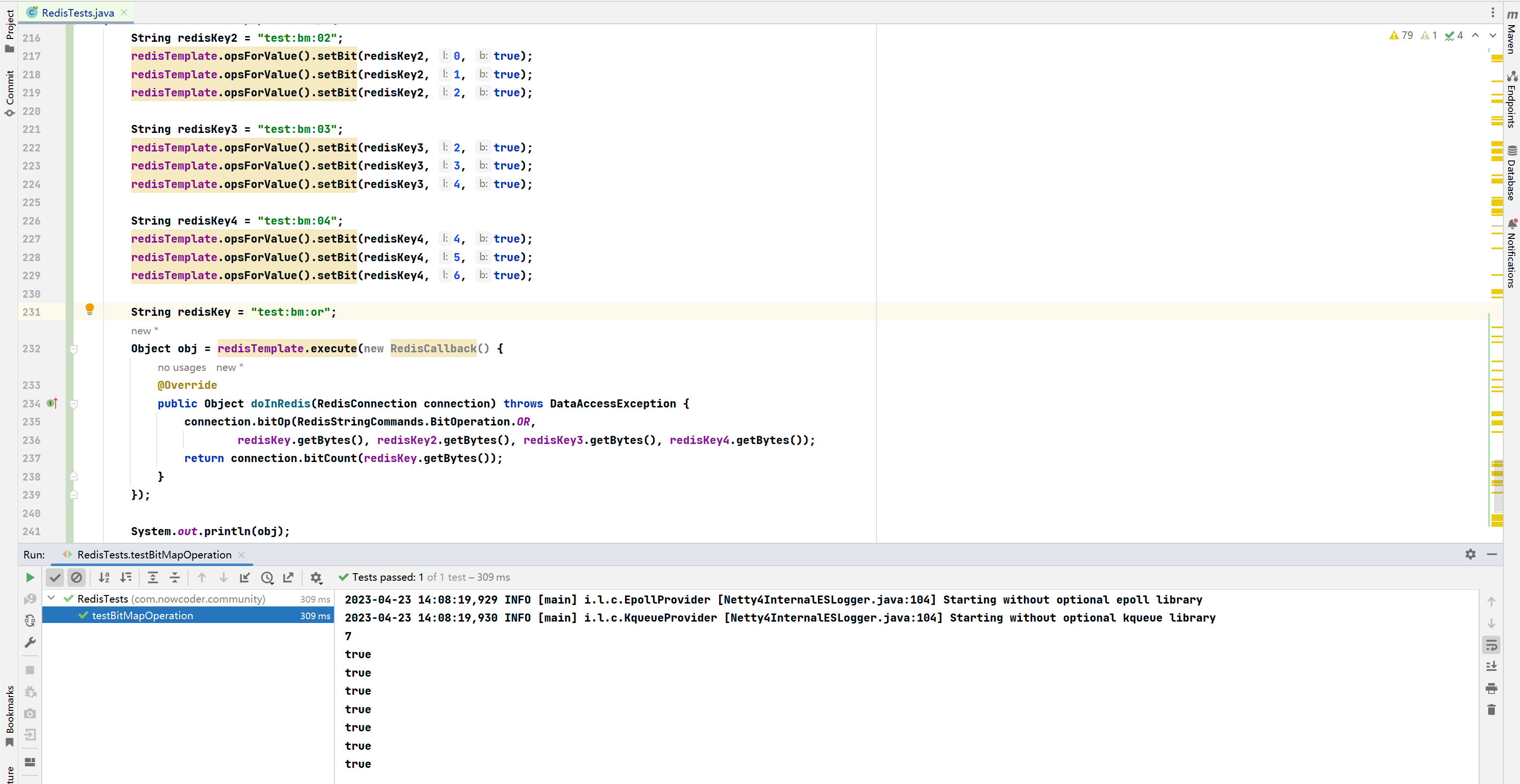Clear console with trash icon
The height and width of the screenshot is (784, 1520).
[x=1491, y=709]
